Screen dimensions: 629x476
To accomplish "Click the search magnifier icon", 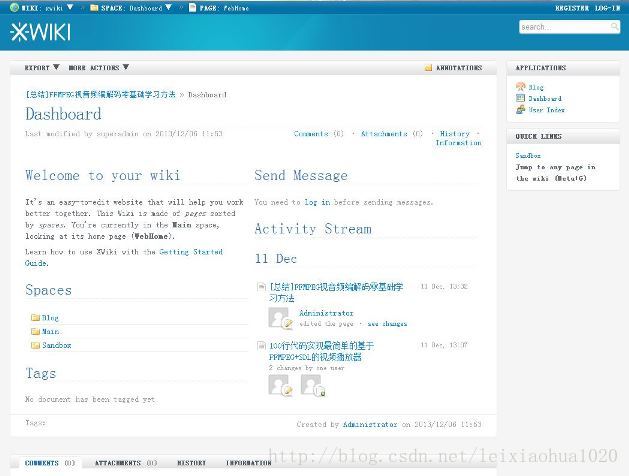I will 614,27.
